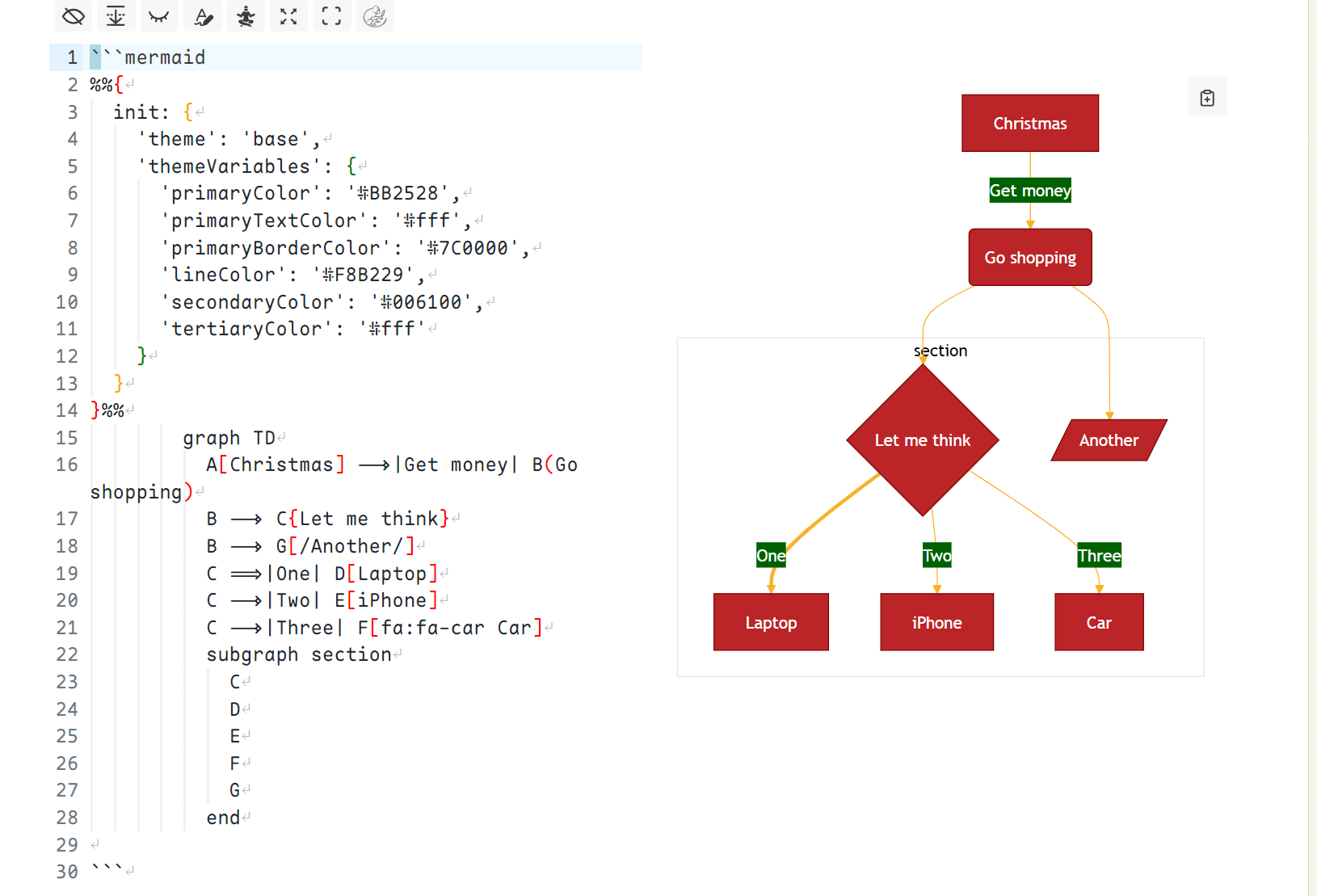Click the green Three edge label
Screen dimensions: 1317x896
(1099, 555)
